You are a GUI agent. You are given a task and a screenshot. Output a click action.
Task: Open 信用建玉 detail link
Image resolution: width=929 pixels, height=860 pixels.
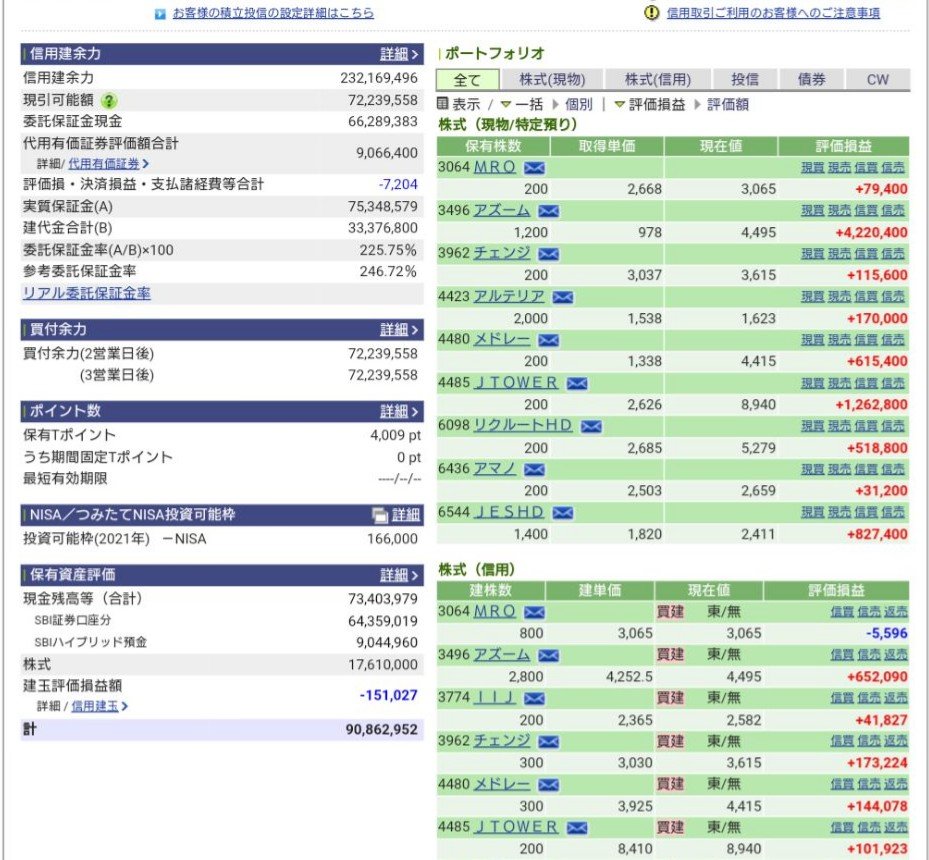[100, 706]
